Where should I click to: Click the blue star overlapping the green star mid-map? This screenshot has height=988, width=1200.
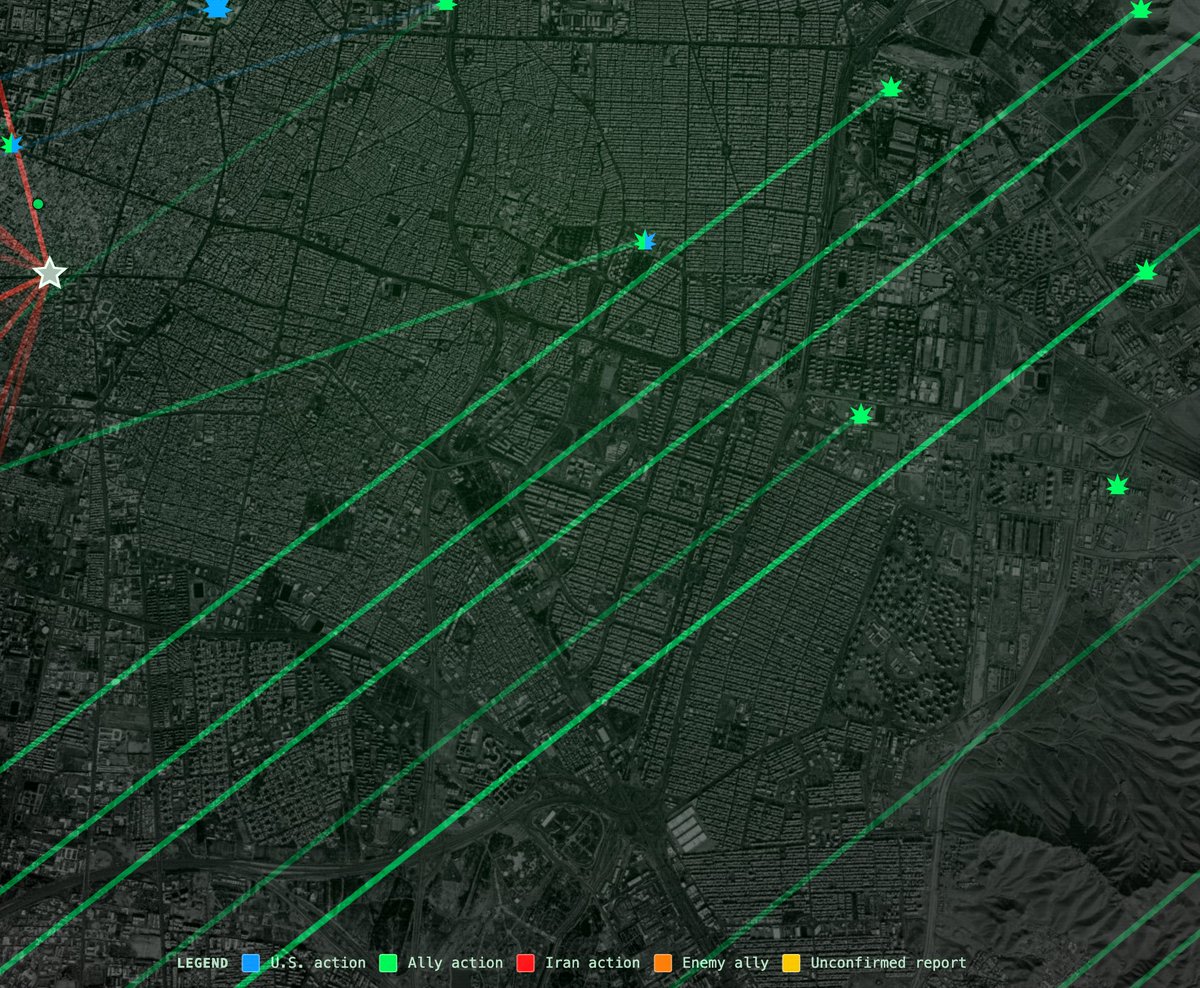(x=648, y=239)
